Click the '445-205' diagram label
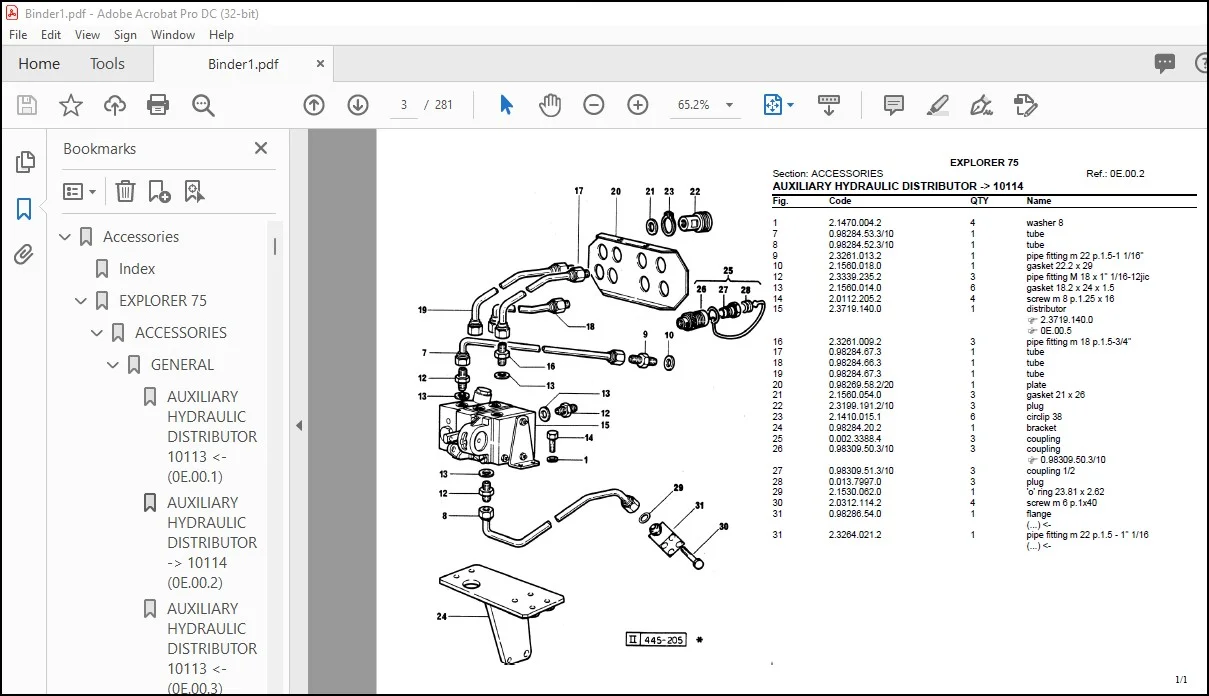Image resolution: width=1209 pixels, height=696 pixels. point(664,639)
